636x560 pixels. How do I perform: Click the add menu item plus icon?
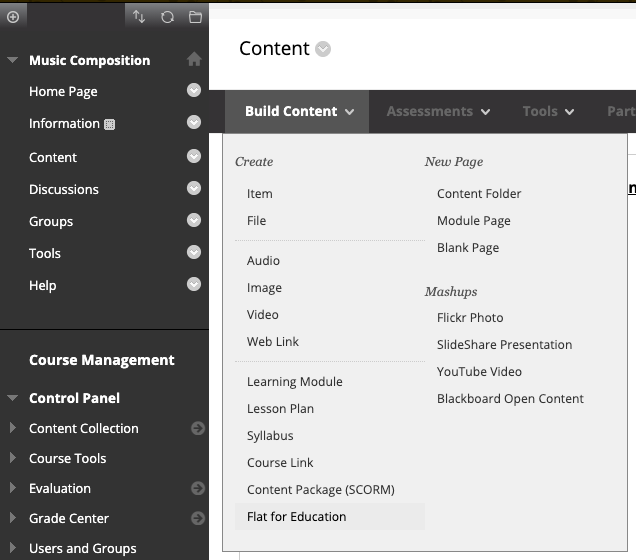[x=13, y=17]
